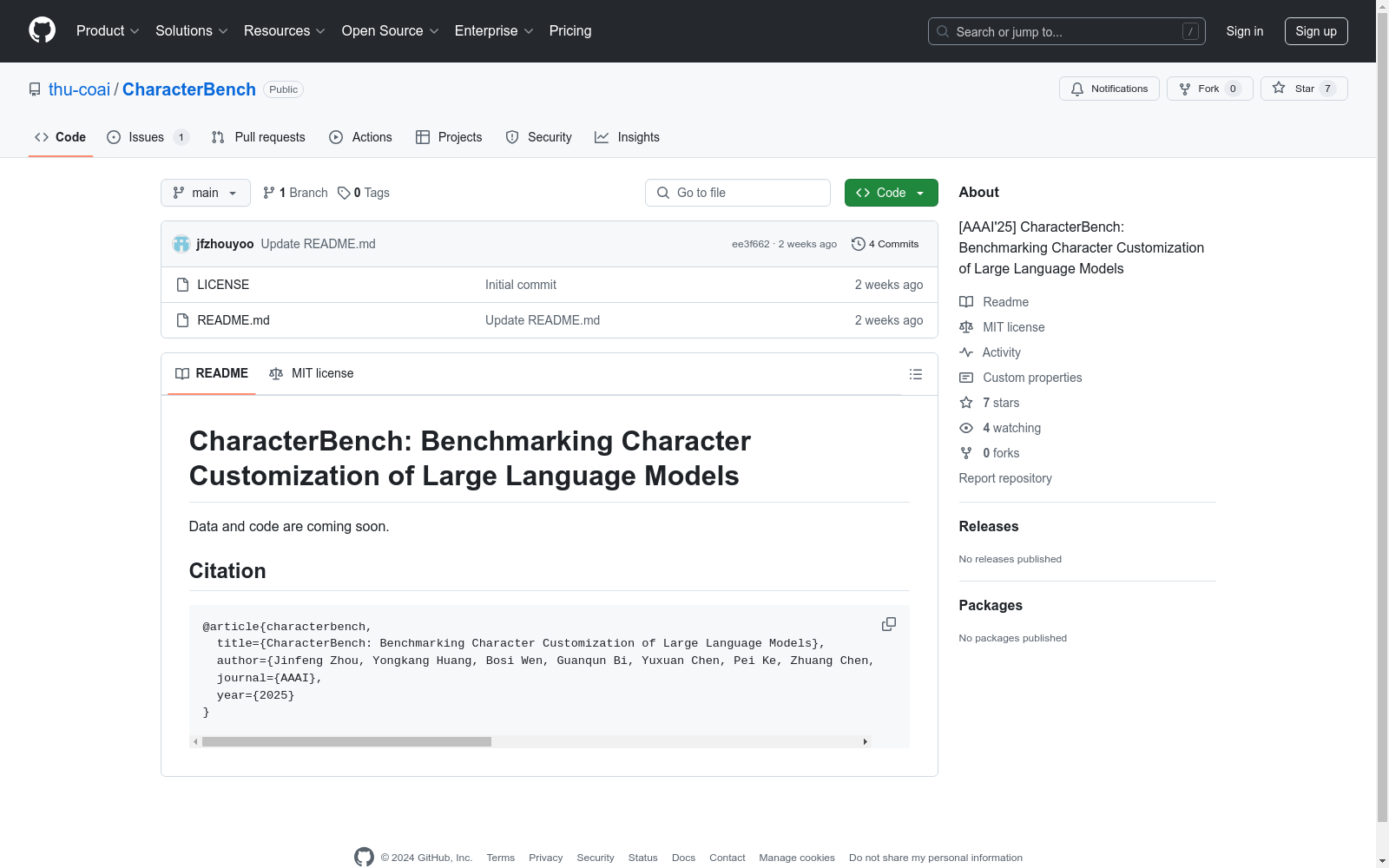
Task: Click the page vertical scrollbar
Action: [x=1382, y=417]
